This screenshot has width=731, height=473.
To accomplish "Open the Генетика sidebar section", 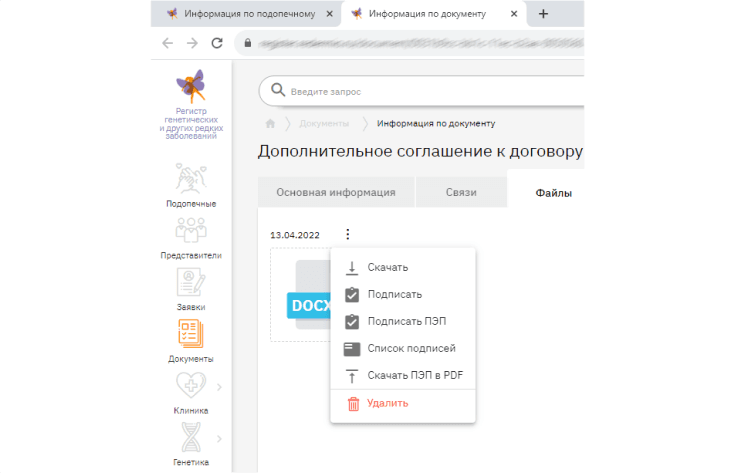I will (x=191, y=445).
